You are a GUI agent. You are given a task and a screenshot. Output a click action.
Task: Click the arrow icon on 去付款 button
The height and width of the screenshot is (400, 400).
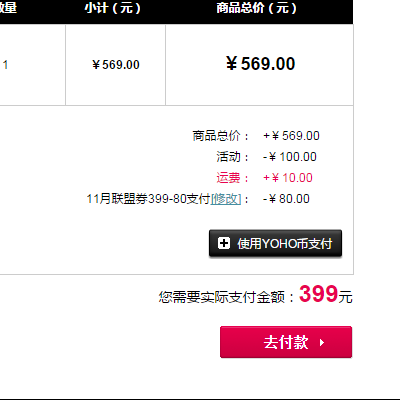322,343
